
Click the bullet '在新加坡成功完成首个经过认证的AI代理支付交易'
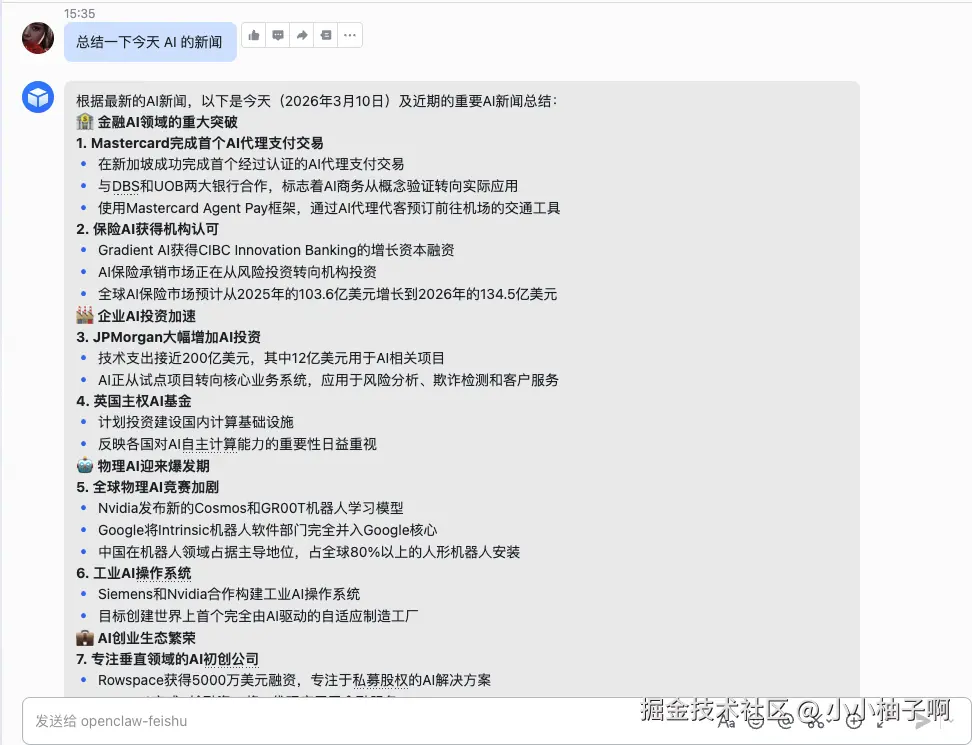click(251, 164)
